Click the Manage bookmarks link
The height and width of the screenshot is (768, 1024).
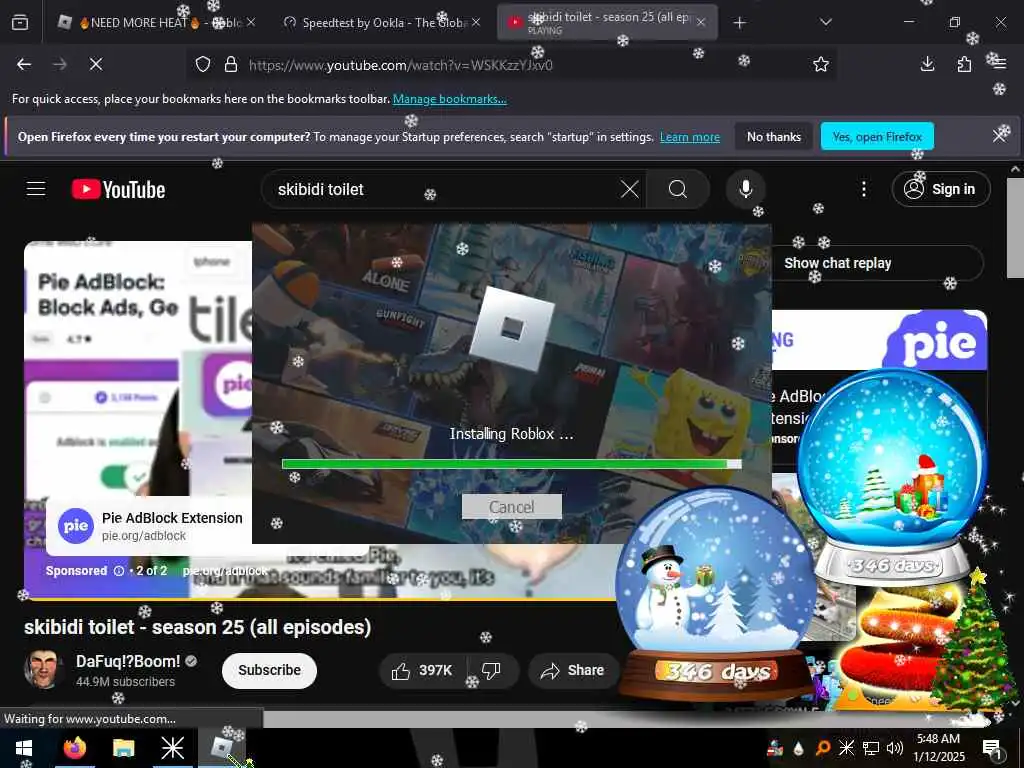pos(449,99)
